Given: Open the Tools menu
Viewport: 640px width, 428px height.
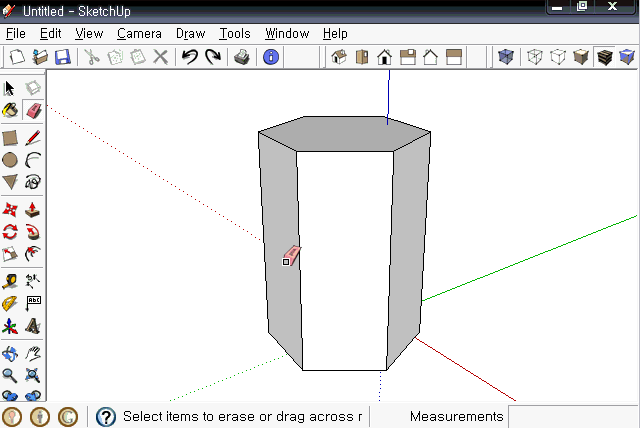Looking at the screenshot, I should click(x=235, y=33).
